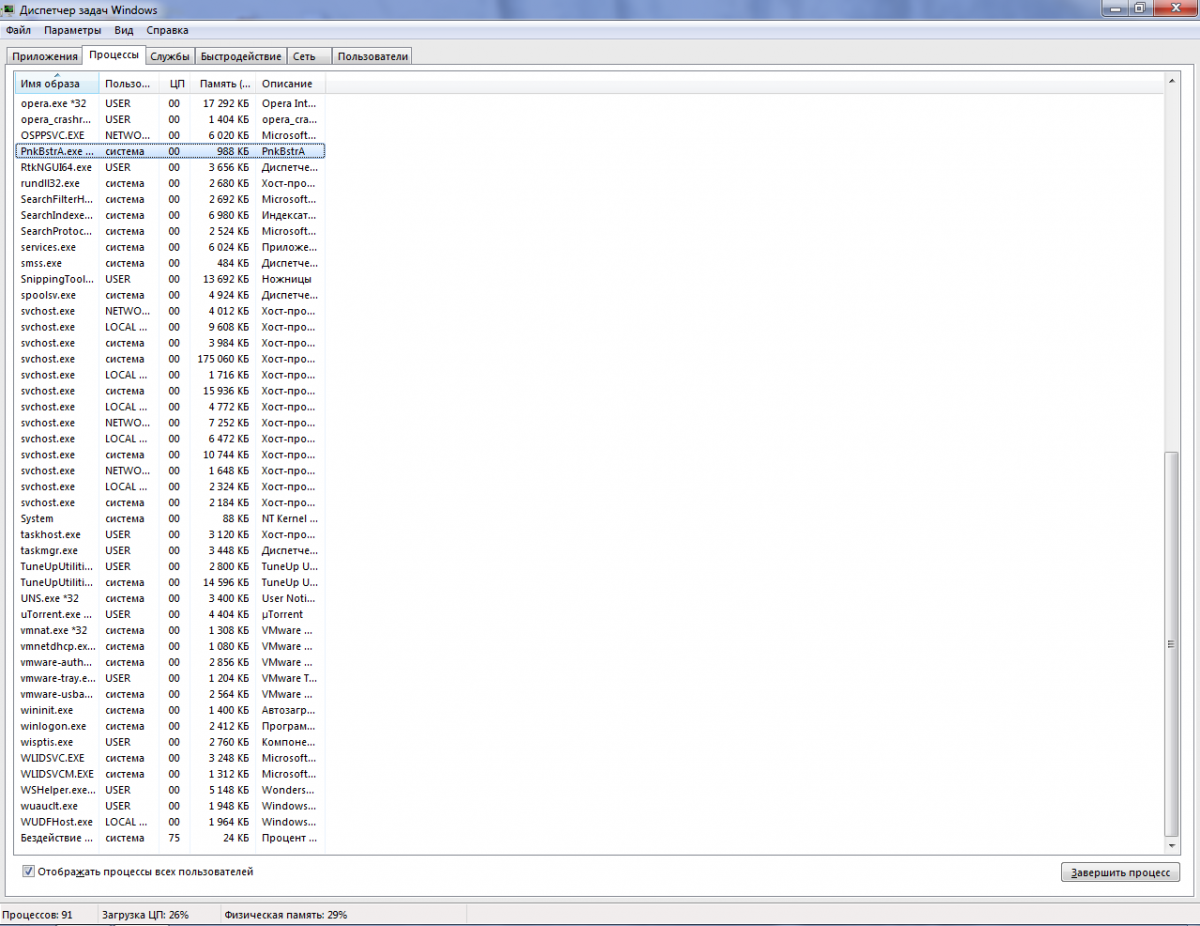Switch to the Приложения tab
1200x926 pixels.
point(45,56)
